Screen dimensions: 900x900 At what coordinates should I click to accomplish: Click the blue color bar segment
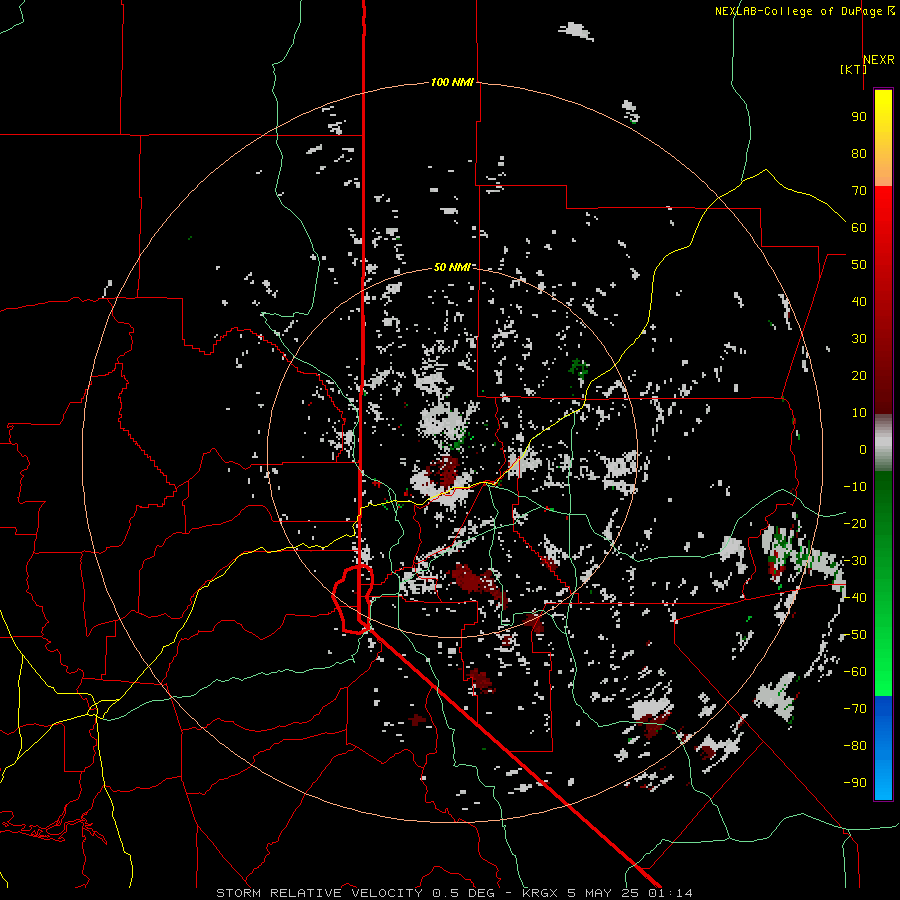coord(883,746)
